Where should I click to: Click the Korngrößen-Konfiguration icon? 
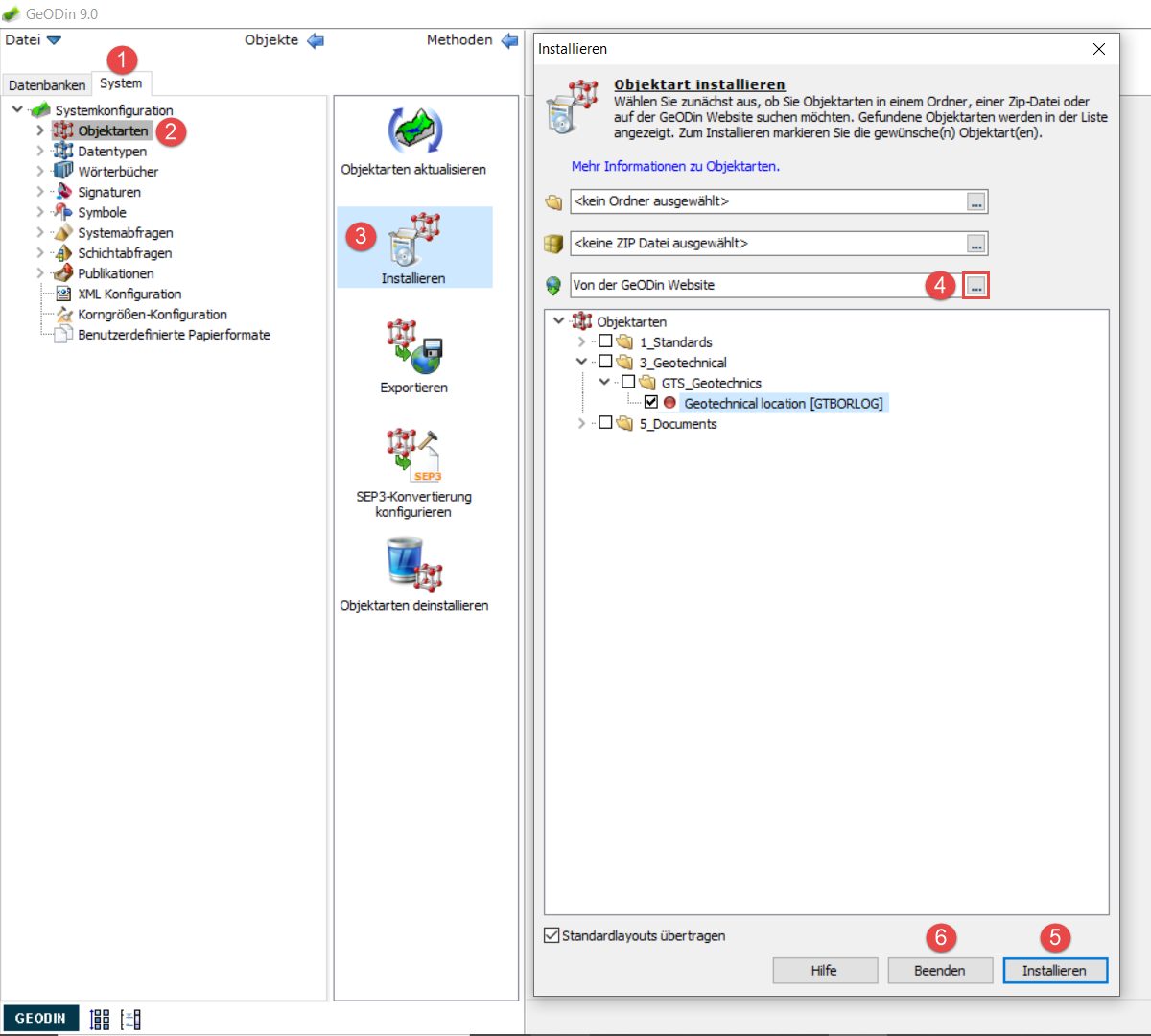tap(63, 315)
